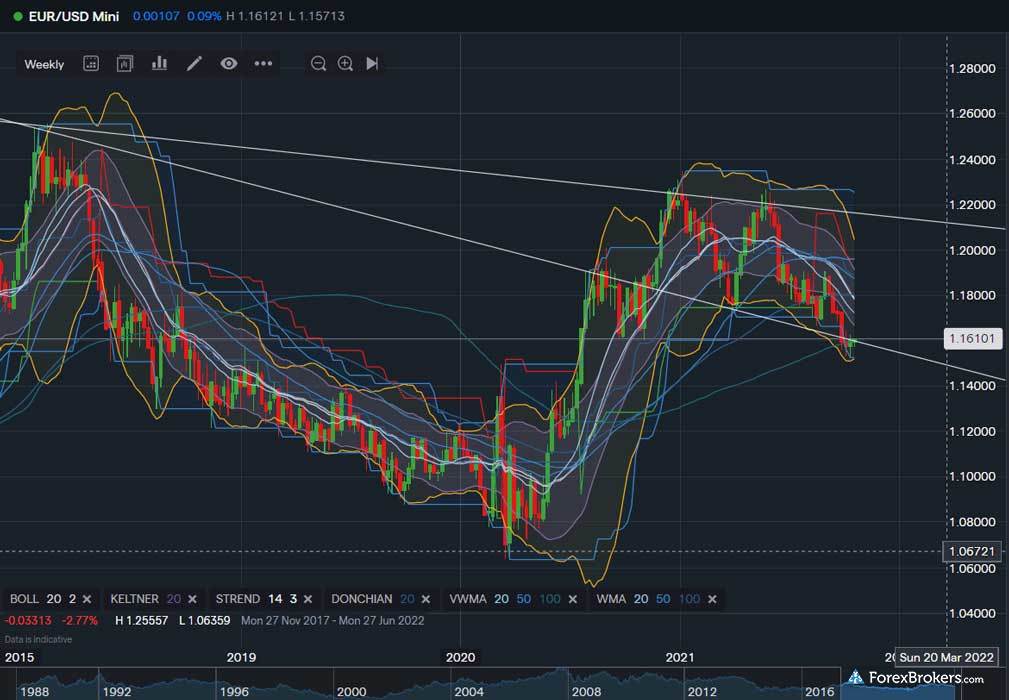Toggle the eye visibility icon
Viewport: 1009px width, 700px height.
tap(229, 64)
